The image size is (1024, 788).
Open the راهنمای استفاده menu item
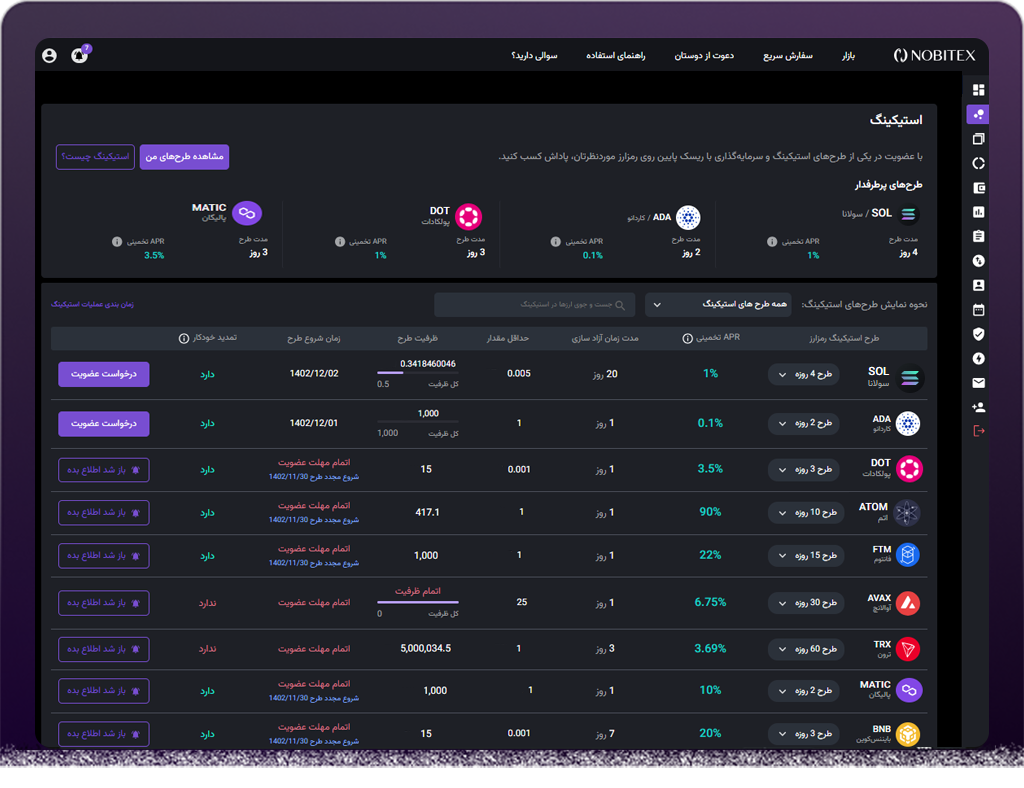[x=615, y=55]
